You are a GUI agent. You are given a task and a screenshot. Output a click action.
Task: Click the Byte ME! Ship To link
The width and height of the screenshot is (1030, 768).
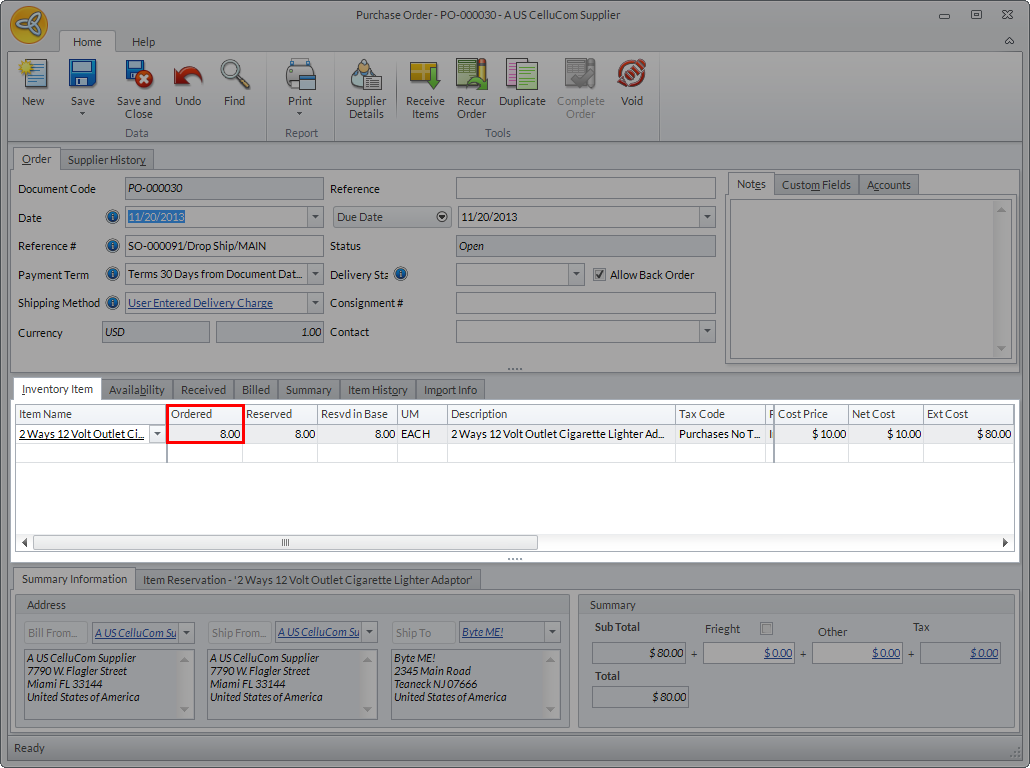coord(481,633)
